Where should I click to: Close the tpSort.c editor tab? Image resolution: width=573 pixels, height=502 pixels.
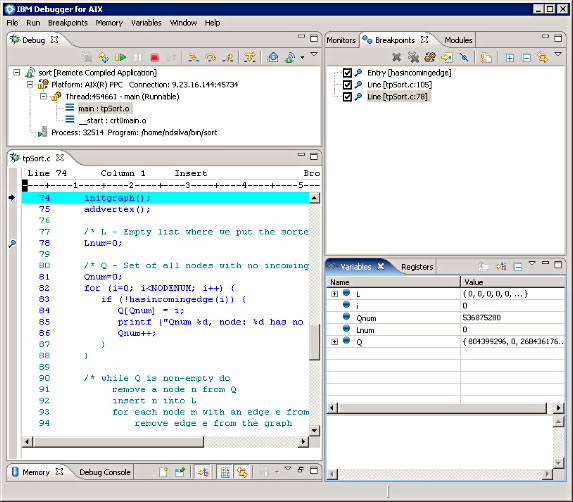tap(60, 157)
